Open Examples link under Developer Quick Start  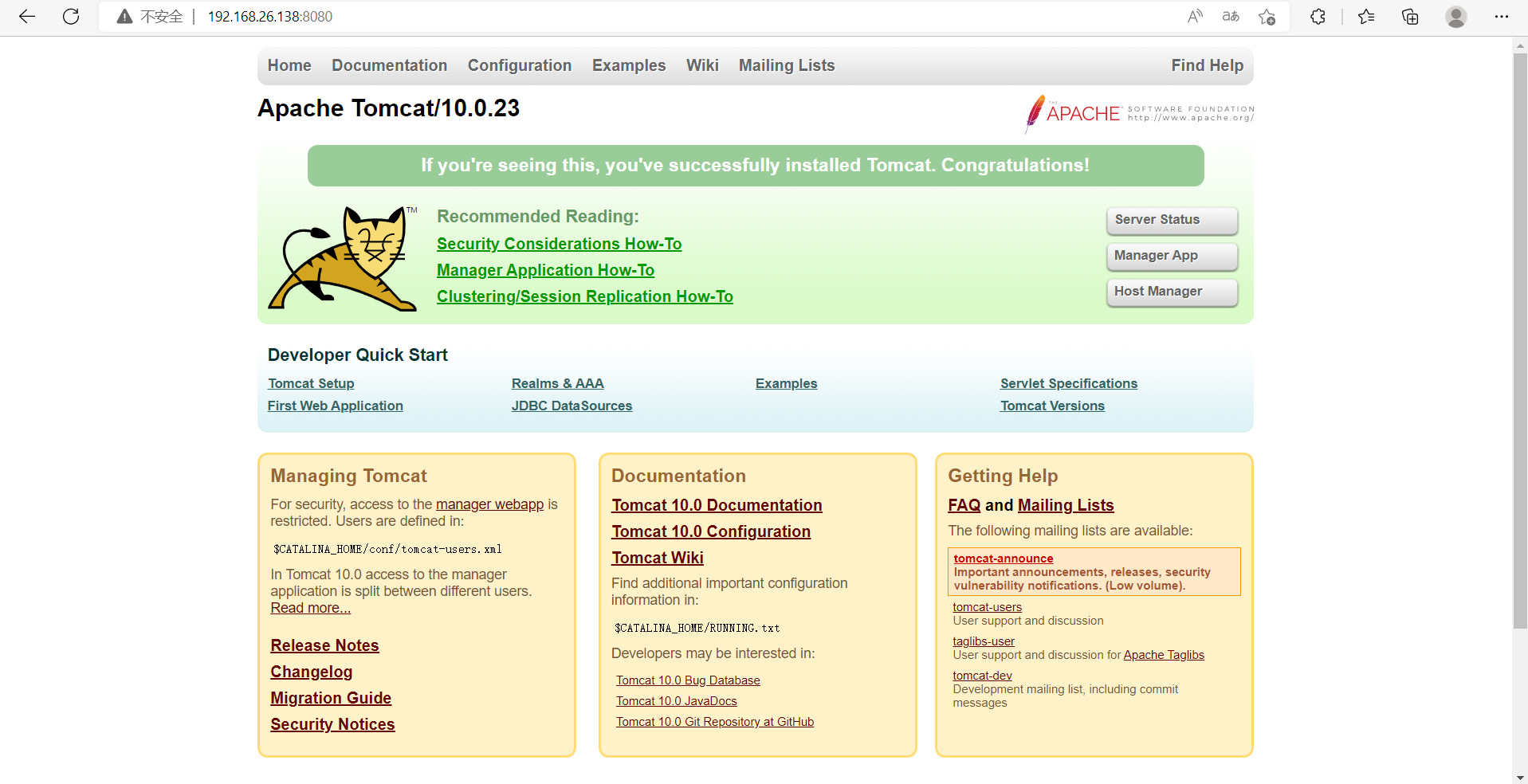[x=787, y=383]
